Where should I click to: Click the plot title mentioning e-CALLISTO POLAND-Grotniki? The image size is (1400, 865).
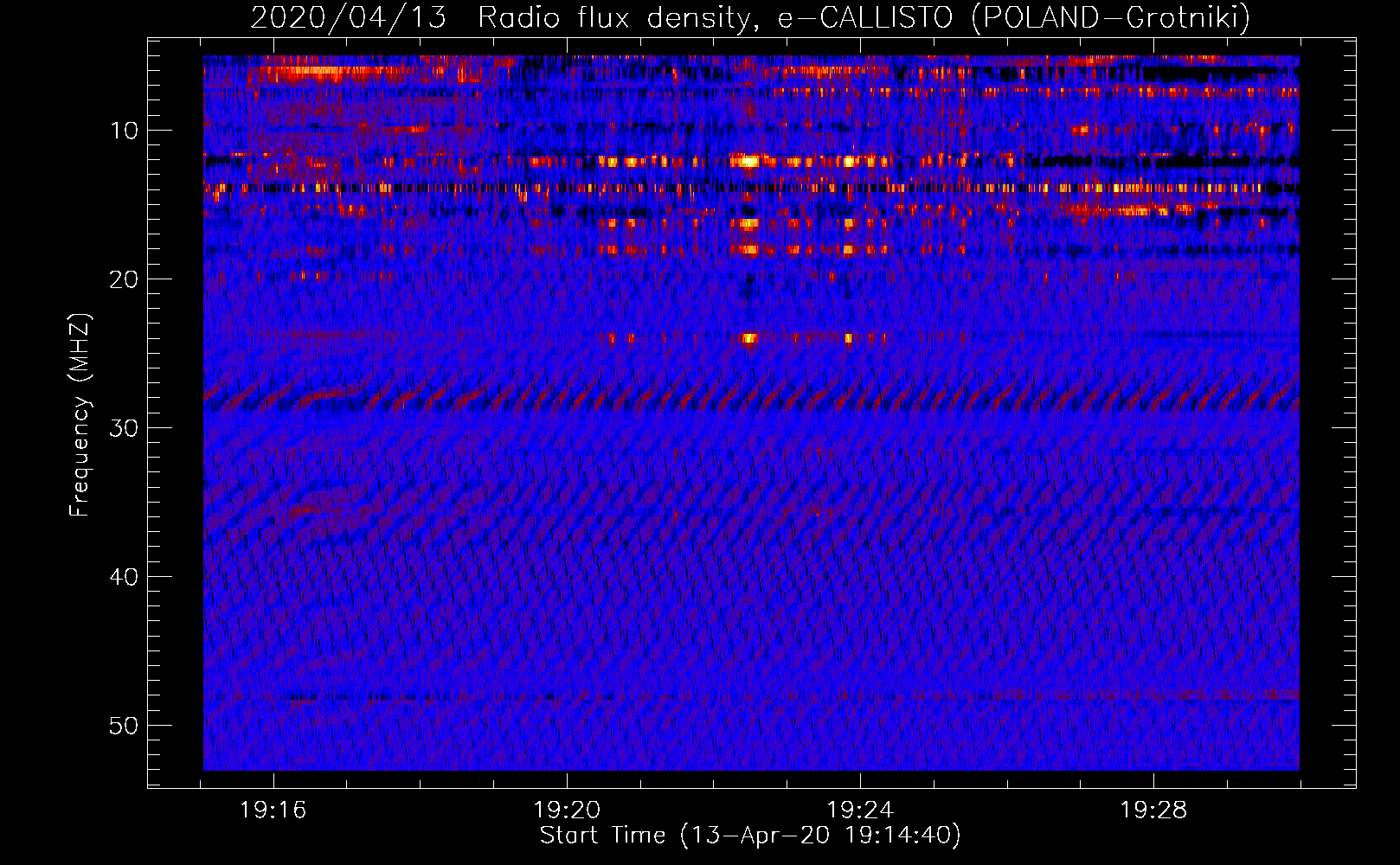pos(750,17)
